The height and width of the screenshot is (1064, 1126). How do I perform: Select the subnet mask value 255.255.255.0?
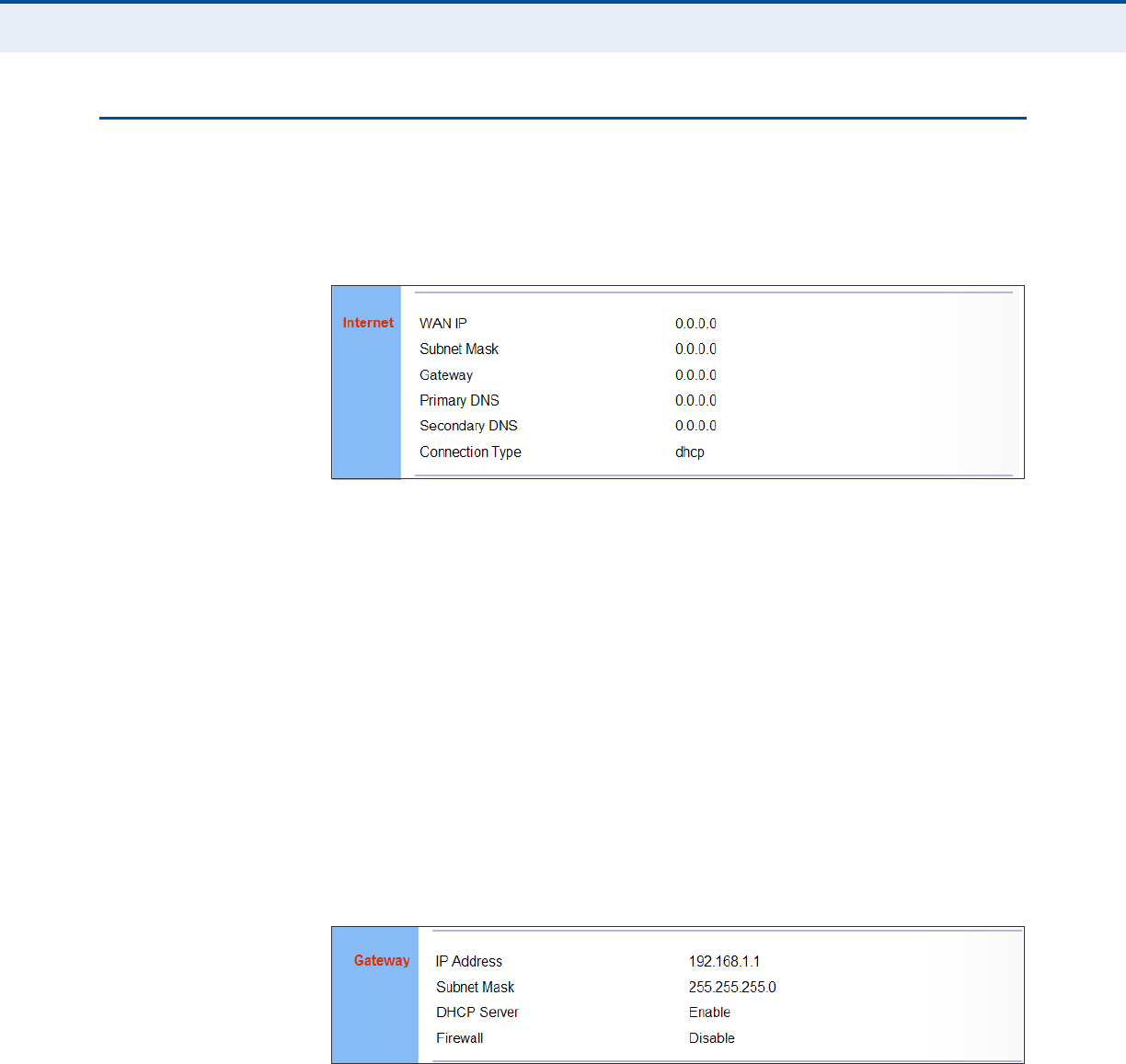[732, 988]
